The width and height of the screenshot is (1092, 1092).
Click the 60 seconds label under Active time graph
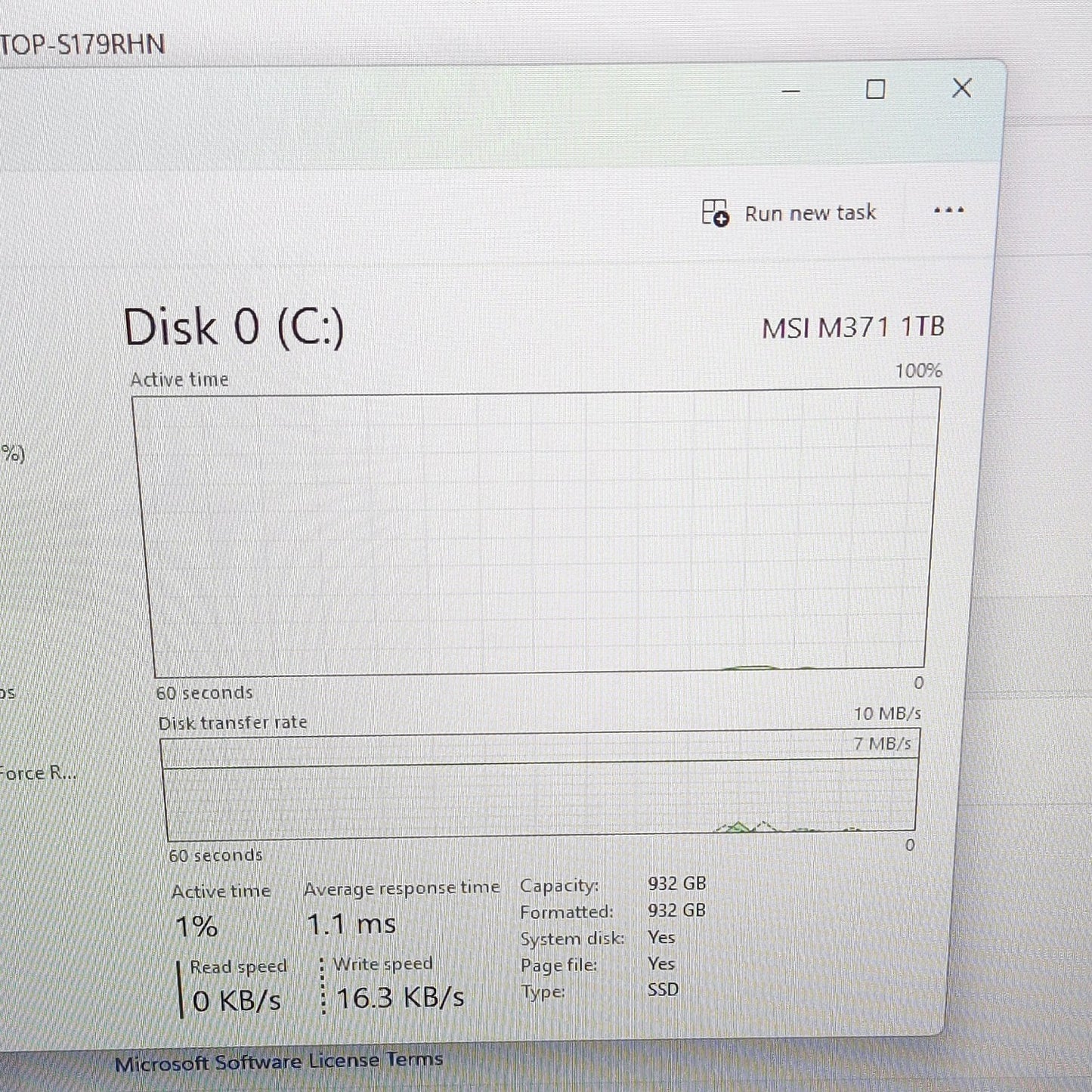coord(204,693)
